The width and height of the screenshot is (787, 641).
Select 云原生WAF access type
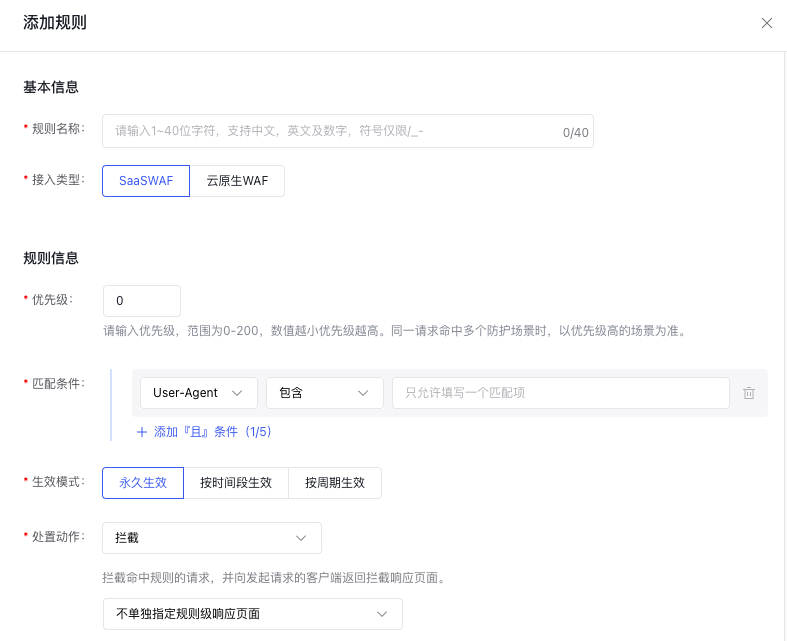pos(237,181)
